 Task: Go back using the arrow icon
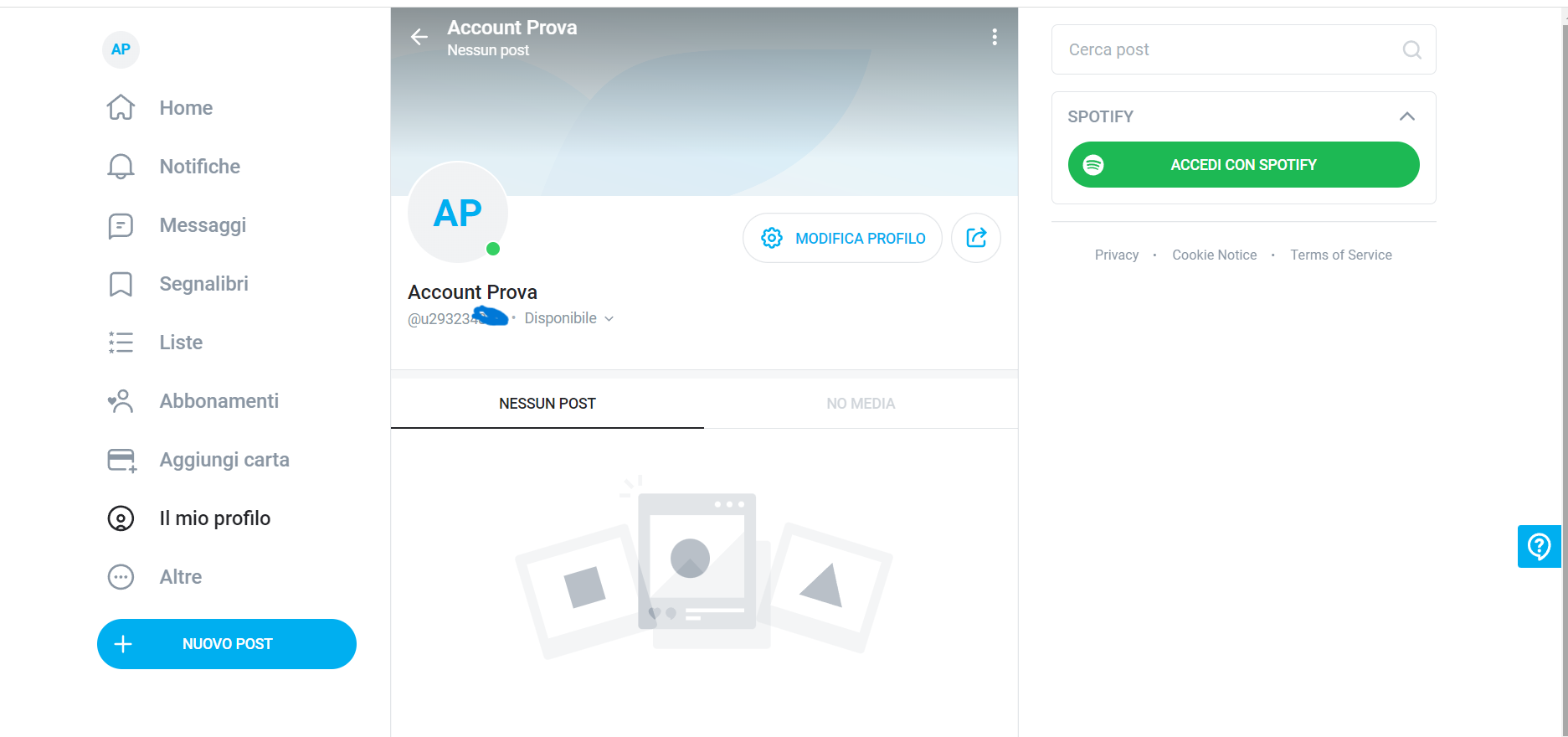419,37
